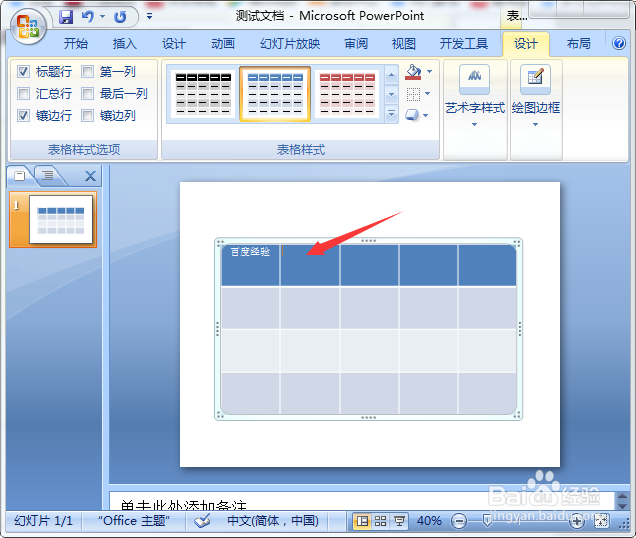Redo the last action
636x538 pixels.
(x=120, y=17)
